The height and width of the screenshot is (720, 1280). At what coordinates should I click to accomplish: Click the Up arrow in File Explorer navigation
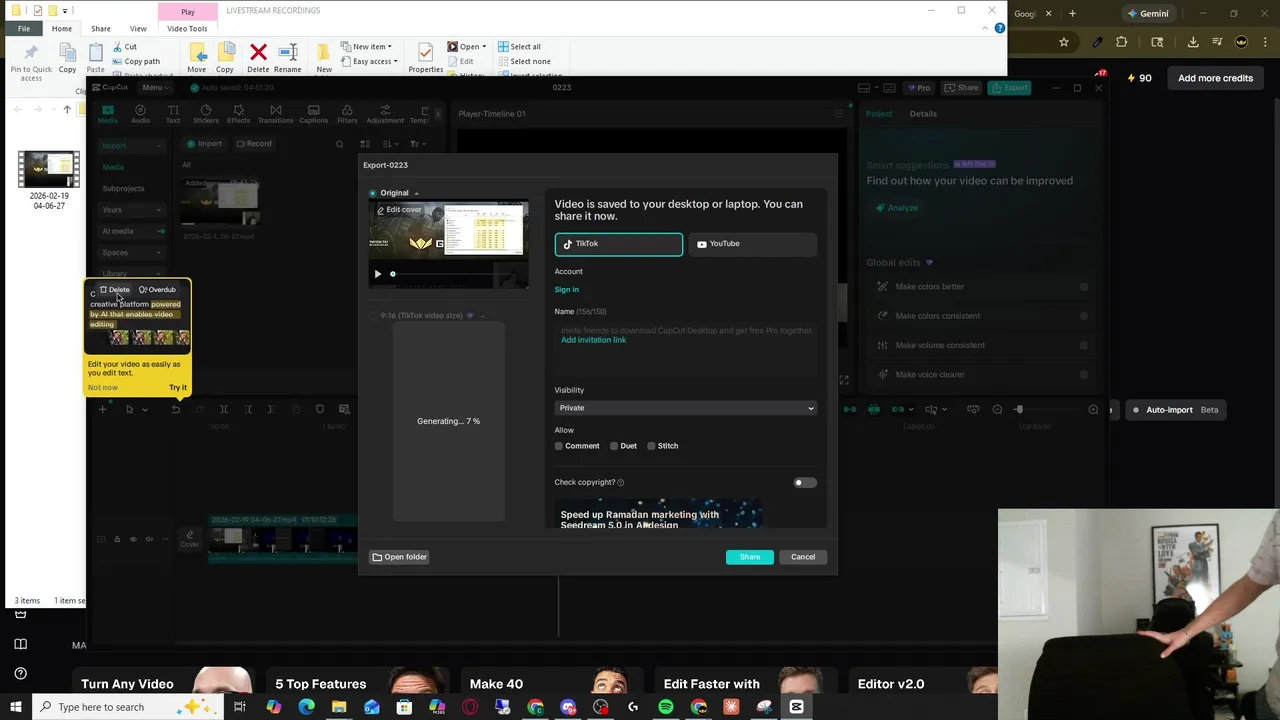pyautogui.click(x=68, y=109)
